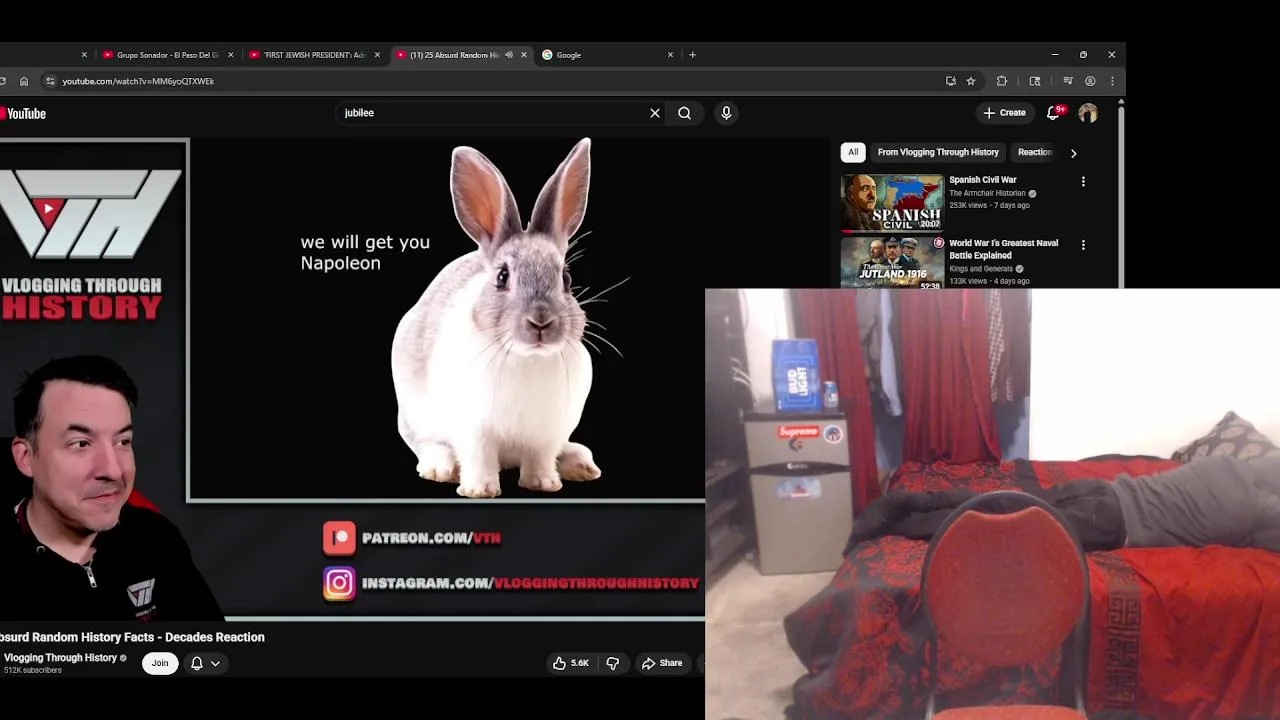View site information icon in address bar
Viewport: 1280px width, 720px height.
(49, 81)
